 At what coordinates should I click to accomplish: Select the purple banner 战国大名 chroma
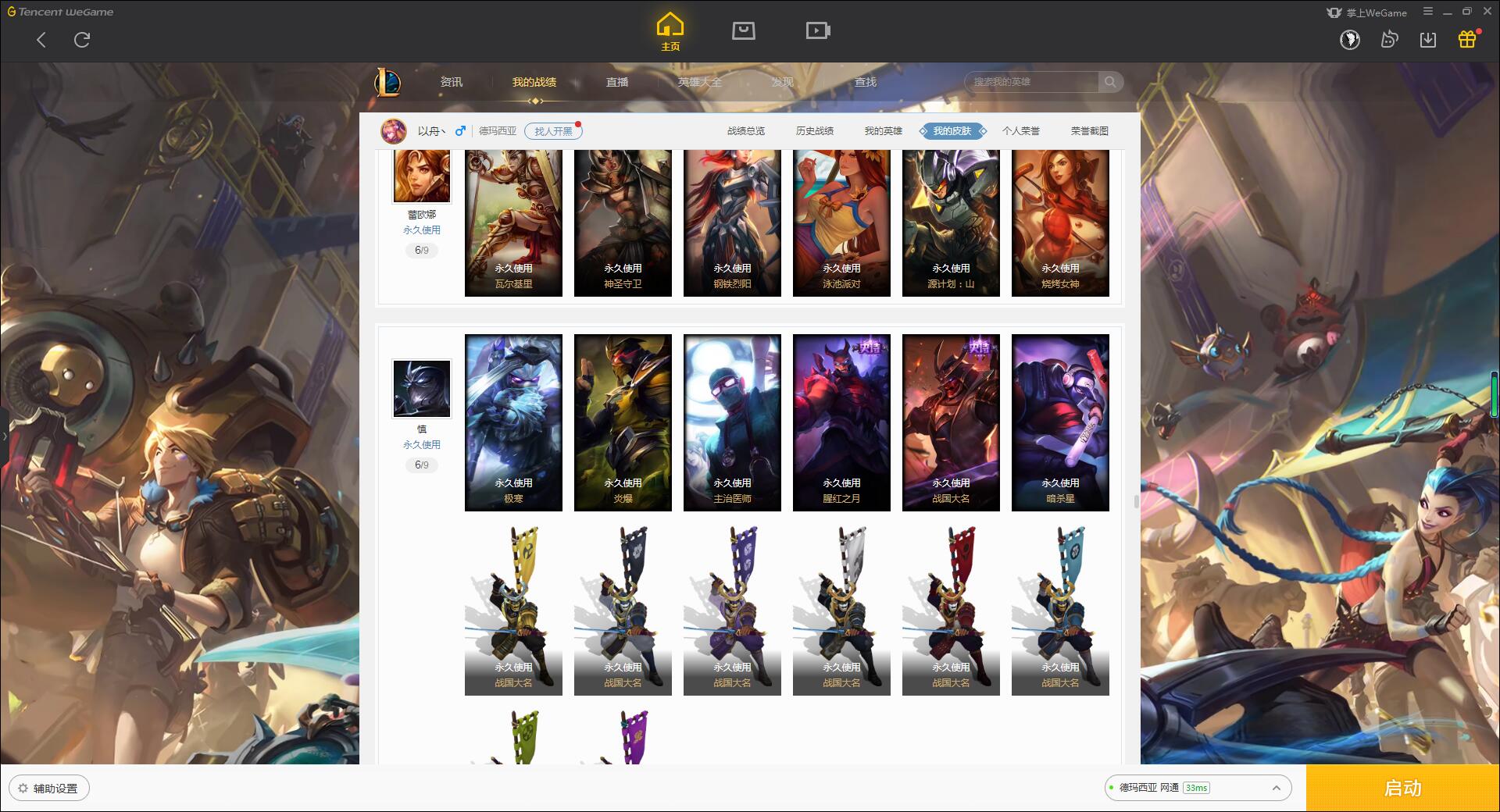click(732, 610)
